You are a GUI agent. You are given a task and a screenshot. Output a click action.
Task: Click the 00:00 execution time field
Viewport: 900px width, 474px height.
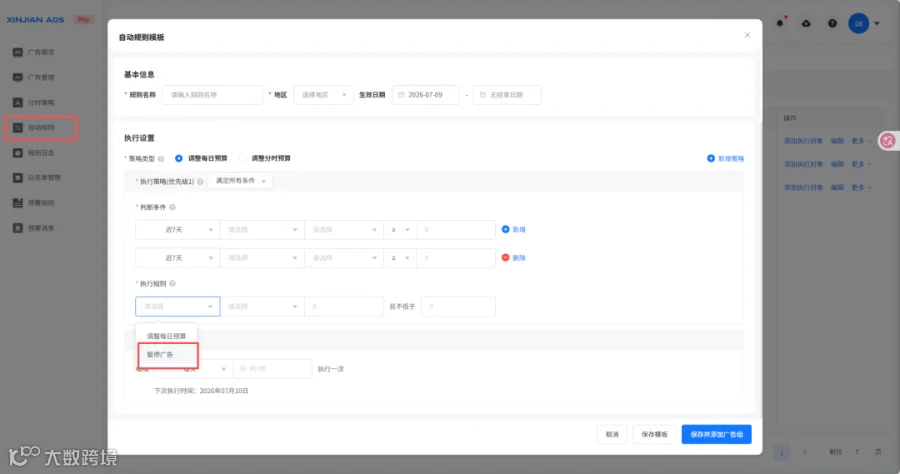tap(273, 368)
